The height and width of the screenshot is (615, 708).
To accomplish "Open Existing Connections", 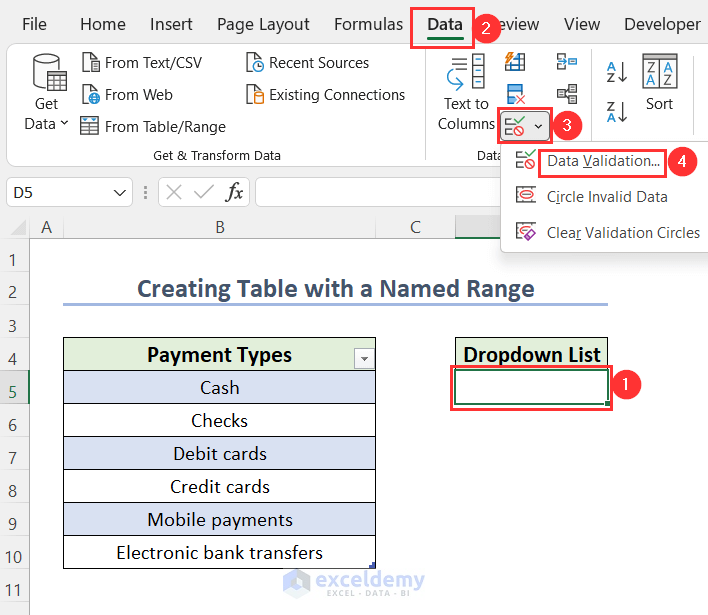I will pos(325,94).
